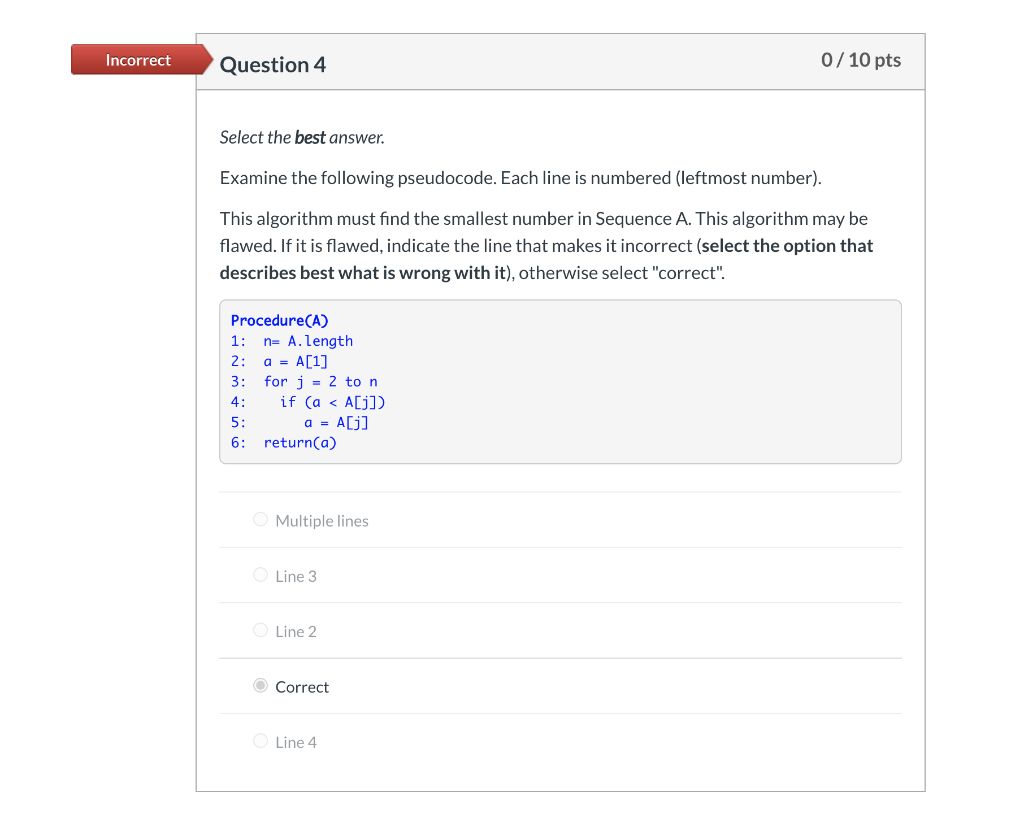Click bold text 'select the option that'
1024x818 pixels.
pyautogui.click(x=787, y=246)
